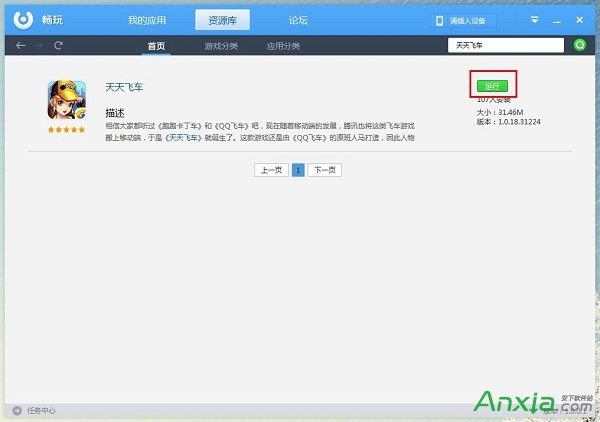Image resolution: width=600 pixels, height=422 pixels.
Task: Open 游戏分类 category
Action: tap(221, 46)
